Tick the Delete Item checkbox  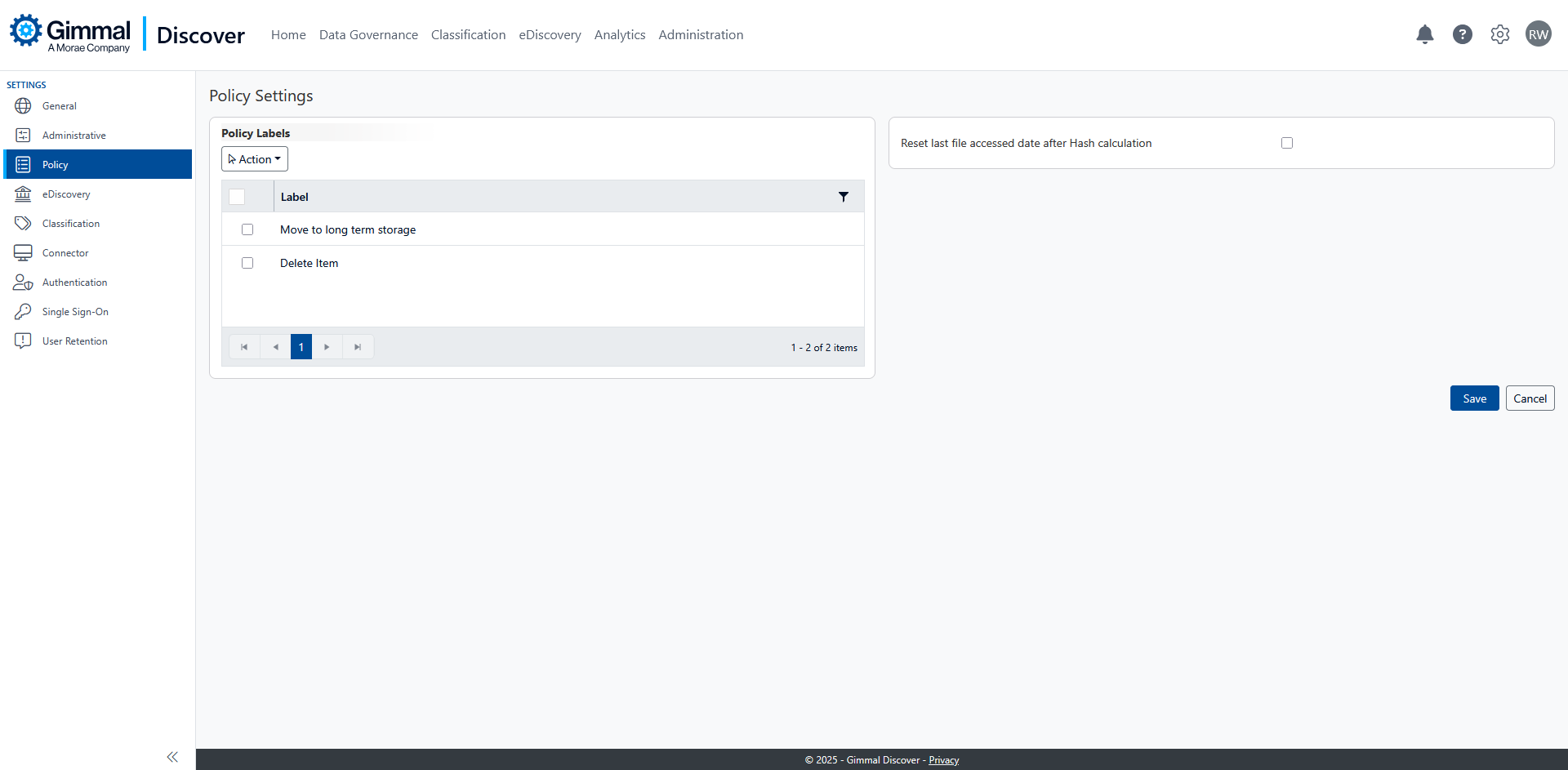(x=247, y=263)
